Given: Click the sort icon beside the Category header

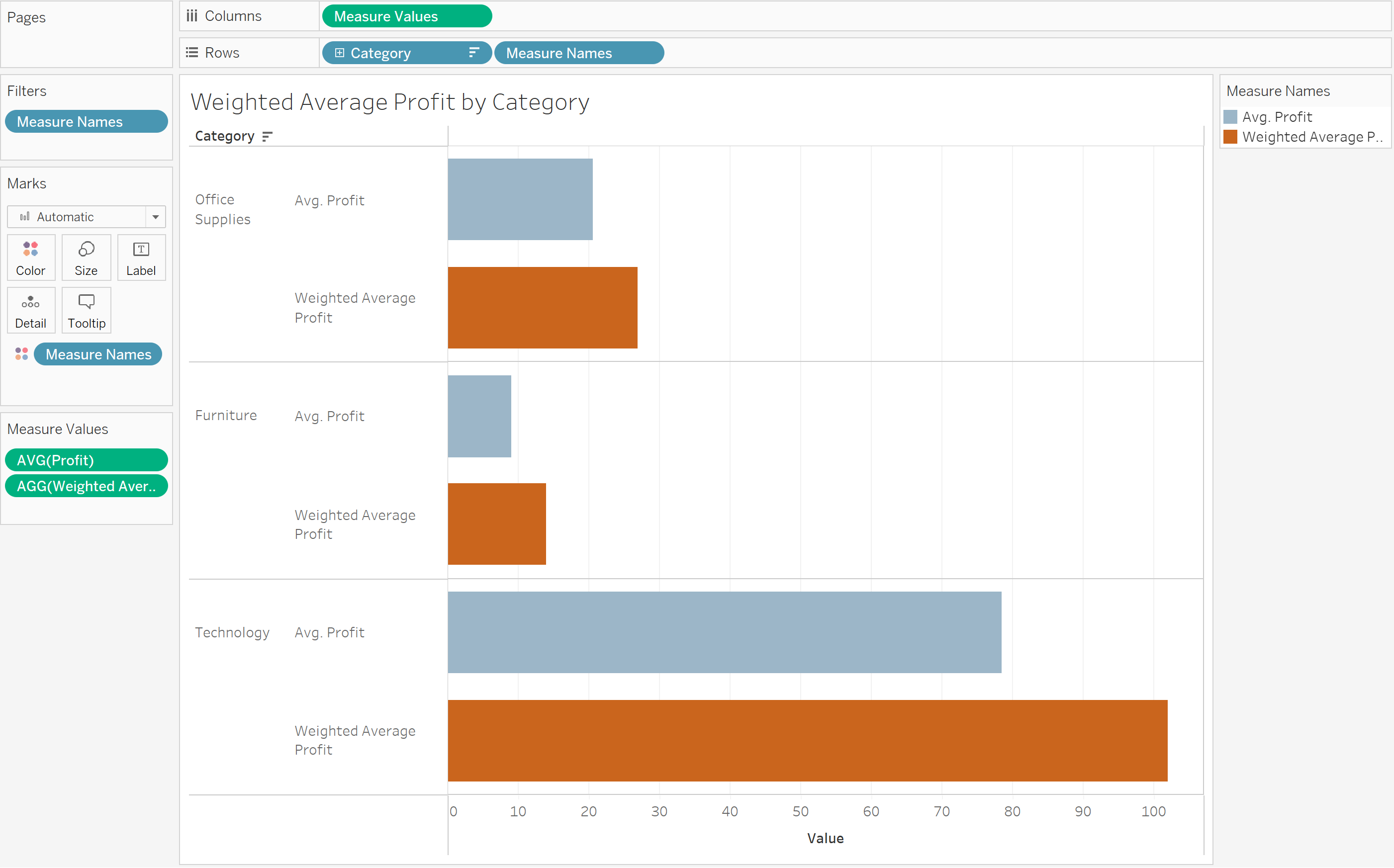Looking at the screenshot, I should pyautogui.click(x=267, y=137).
